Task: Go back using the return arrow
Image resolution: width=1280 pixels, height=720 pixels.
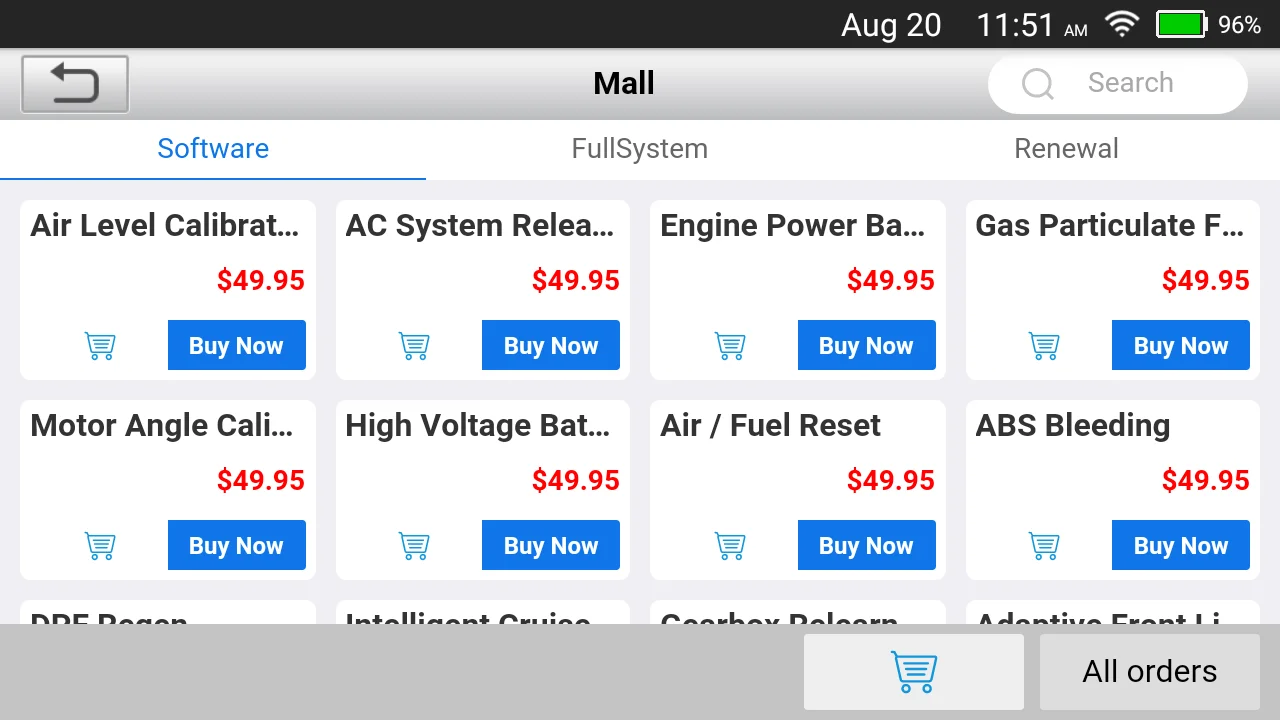Action: click(x=75, y=84)
